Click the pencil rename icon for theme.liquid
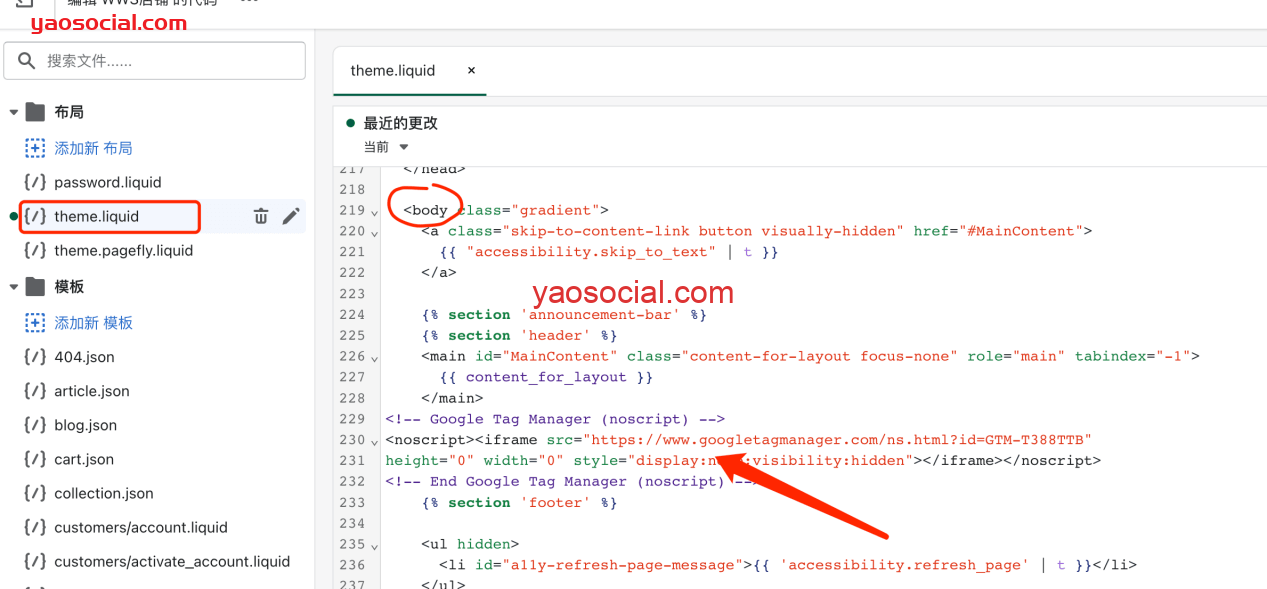The height and width of the screenshot is (589, 1267). 291,216
